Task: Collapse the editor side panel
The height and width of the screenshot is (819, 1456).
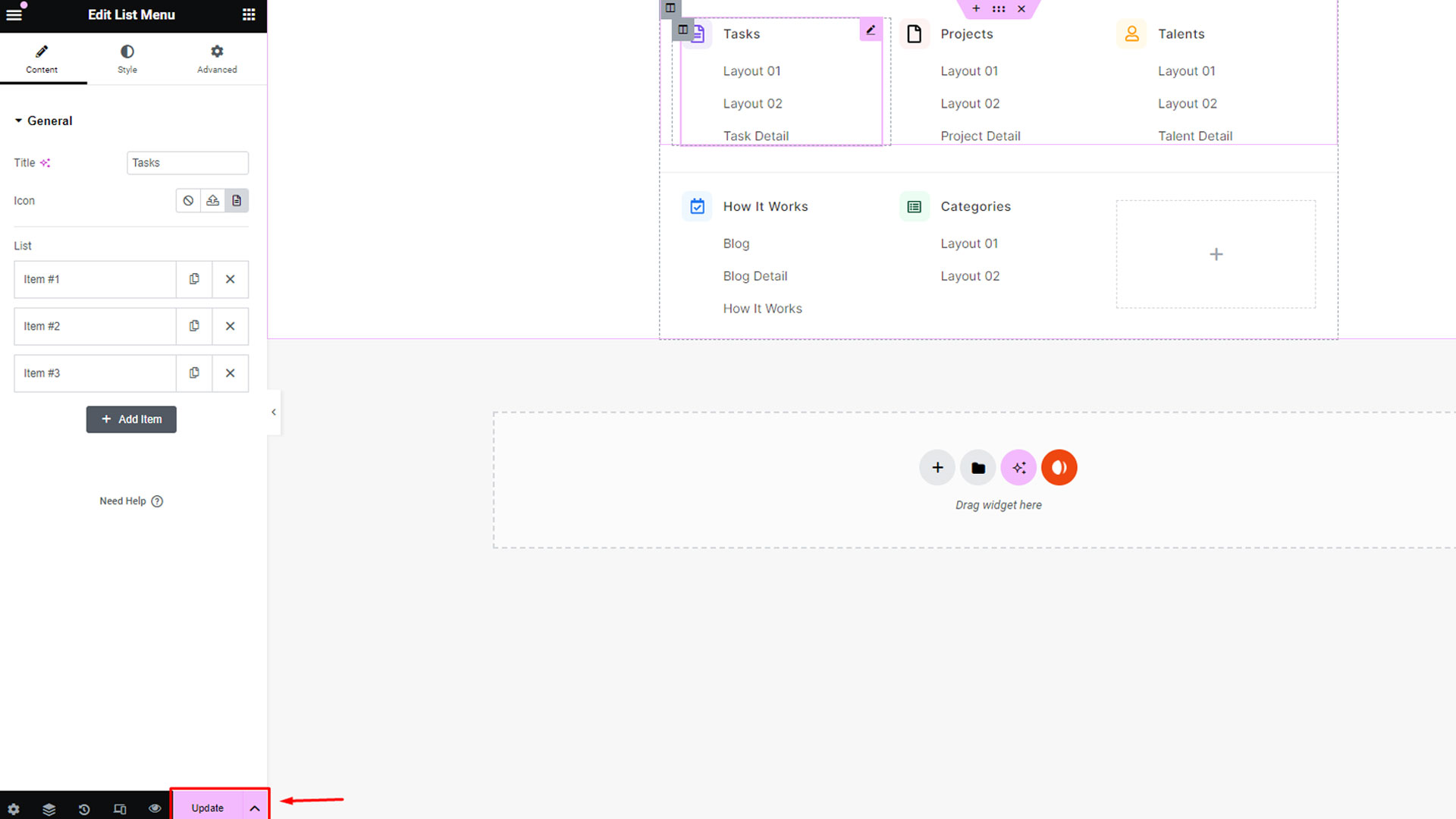Action: tap(274, 412)
